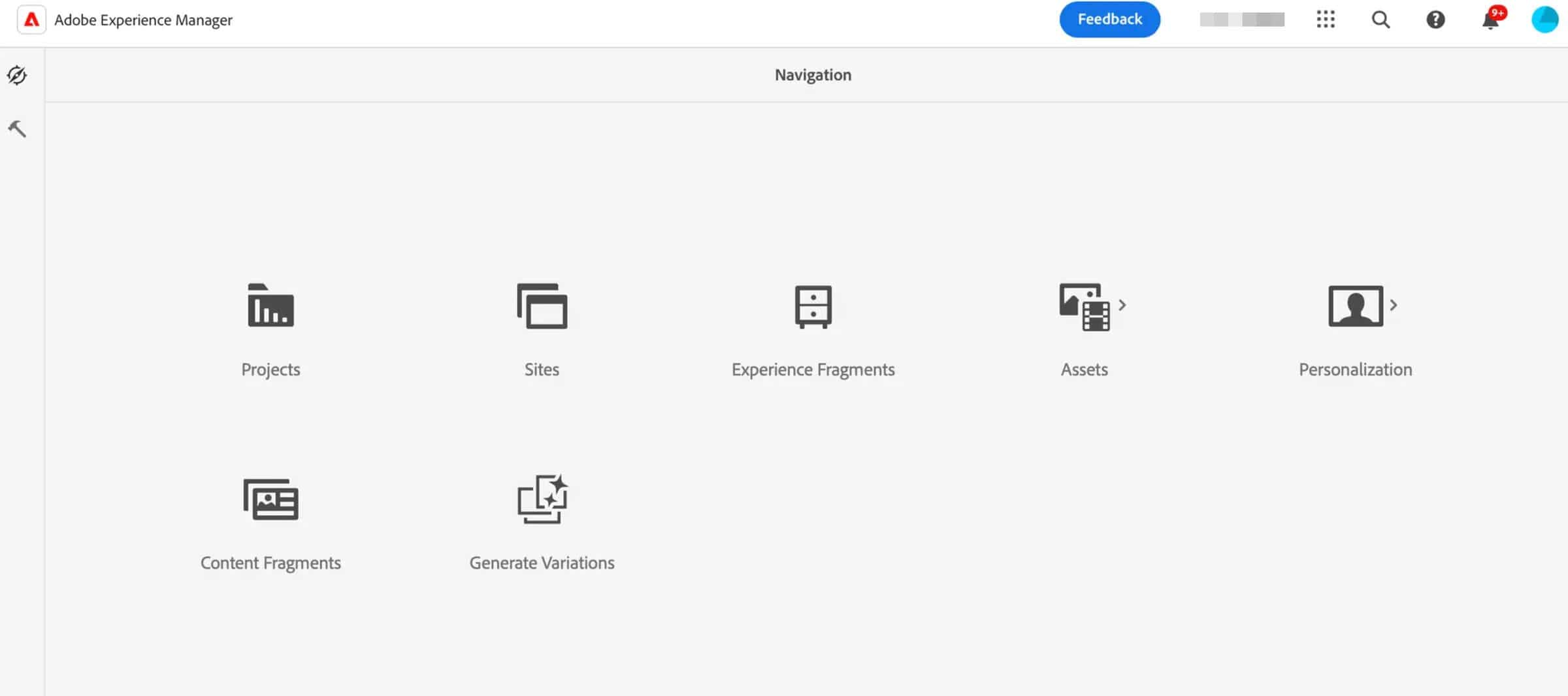The image size is (1568, 696).
Task: Open the Generate Variations icon
Action: pos(542,499)
